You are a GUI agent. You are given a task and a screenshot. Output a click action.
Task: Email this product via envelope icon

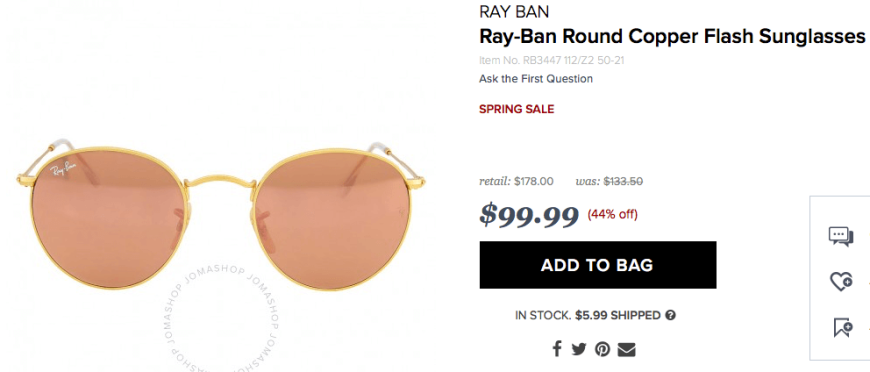pyautogui.click(x=626, y=349)
